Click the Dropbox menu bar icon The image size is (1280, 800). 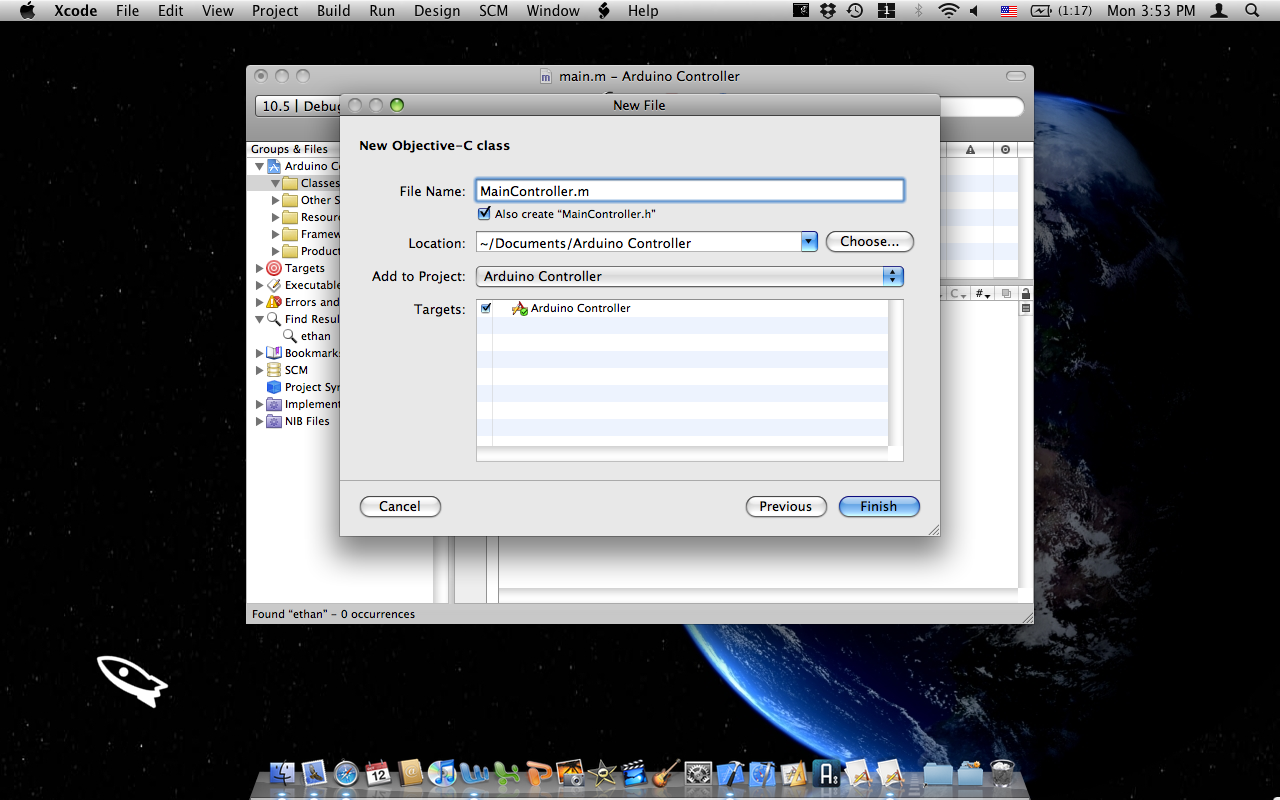(x=828, y=11)
